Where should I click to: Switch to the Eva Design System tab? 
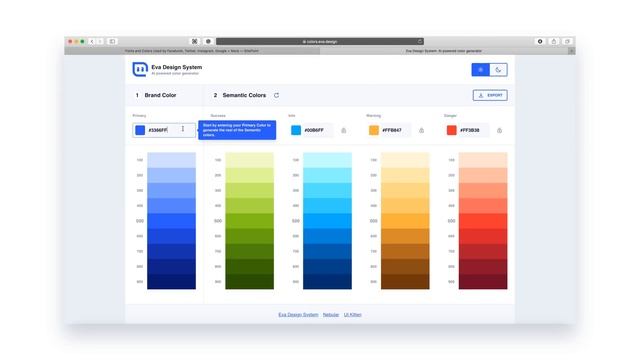(x=444, y=51)
